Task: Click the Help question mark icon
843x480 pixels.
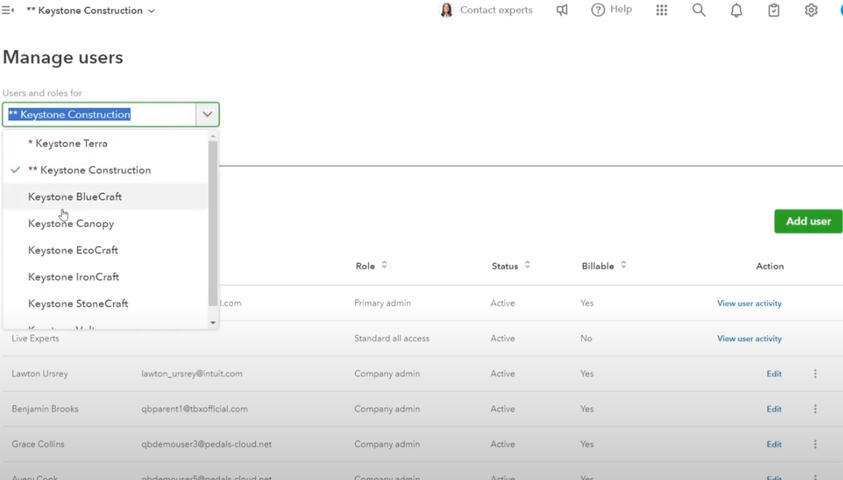Action: coord(598,10)
